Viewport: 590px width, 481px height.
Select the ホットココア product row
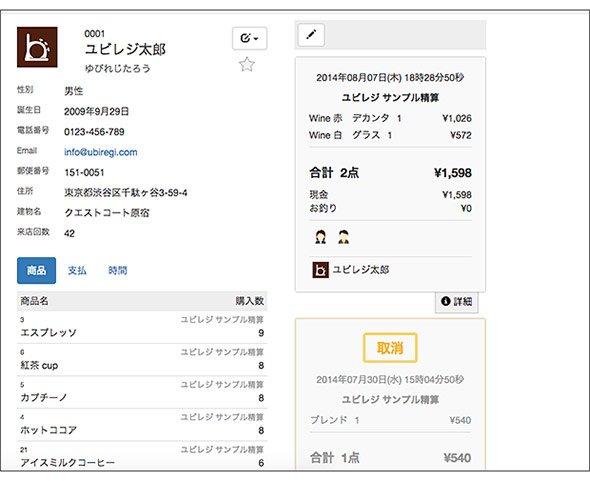[142, 424]
